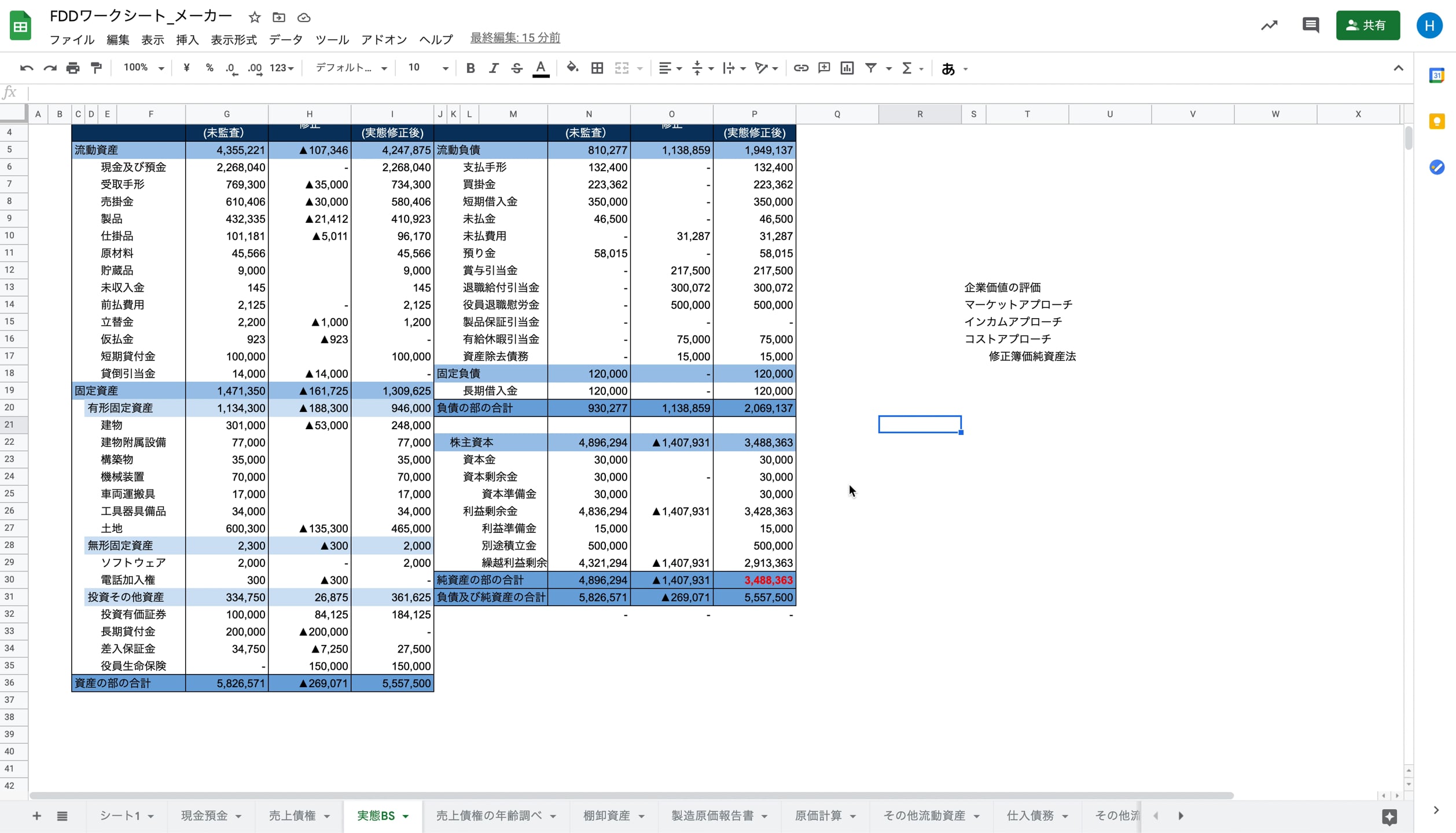Open the functions (Σ) tool

click(x=907, y=68)
